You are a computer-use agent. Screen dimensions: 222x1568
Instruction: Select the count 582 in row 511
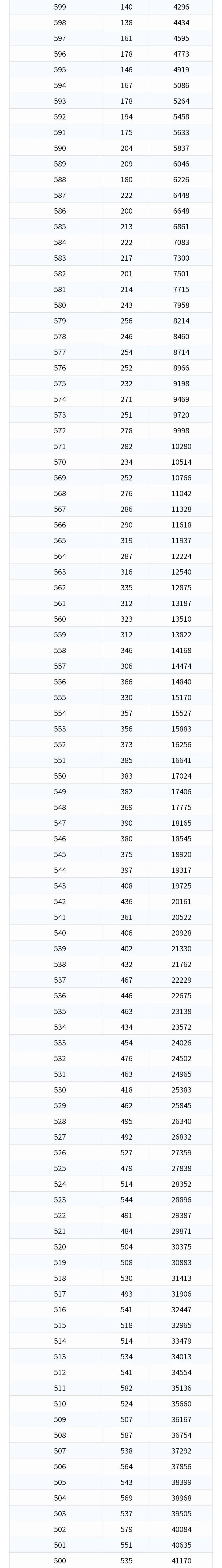coord(126,1389)
